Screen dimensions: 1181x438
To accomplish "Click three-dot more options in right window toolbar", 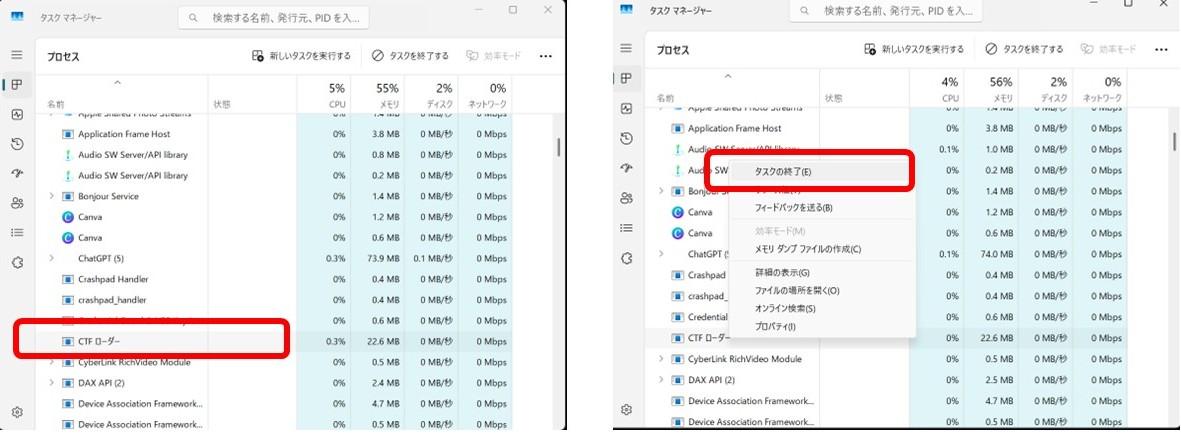I will pyautogui.click(x=1161, y=49).
